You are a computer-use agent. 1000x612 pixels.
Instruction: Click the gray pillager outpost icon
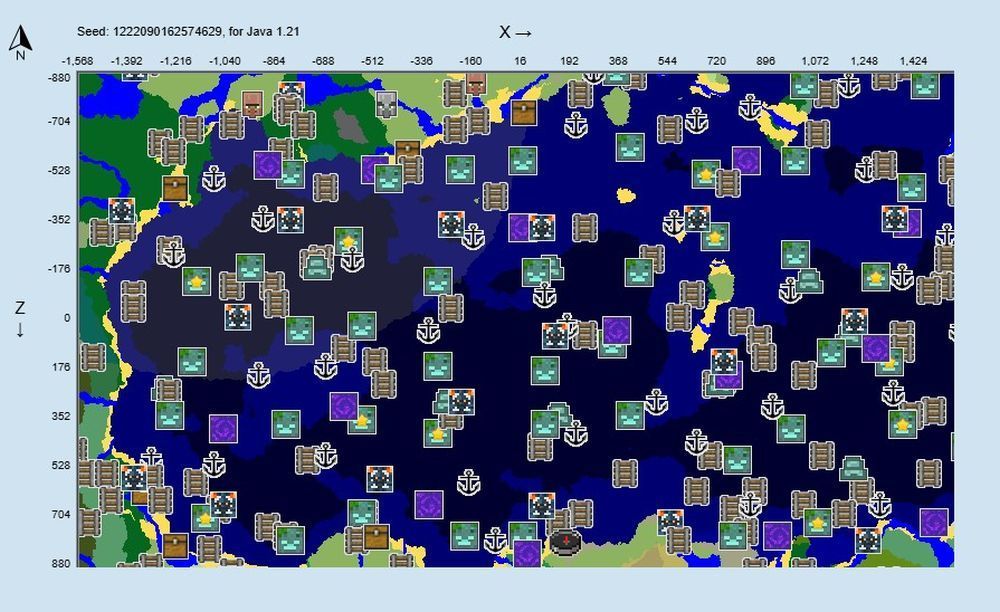[x=386, y=103]
